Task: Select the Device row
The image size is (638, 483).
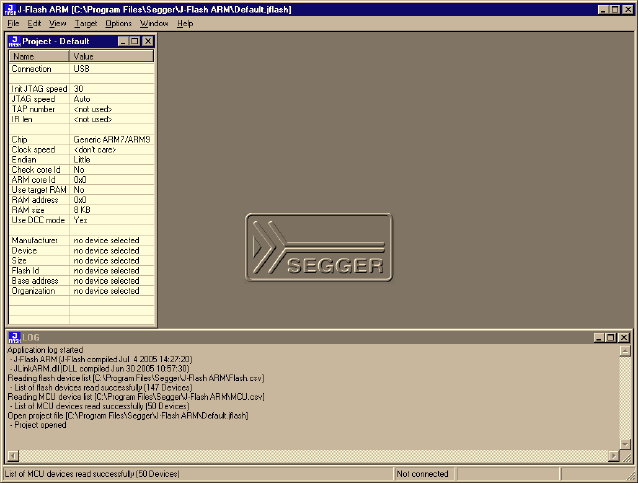Action: (82, 251)
